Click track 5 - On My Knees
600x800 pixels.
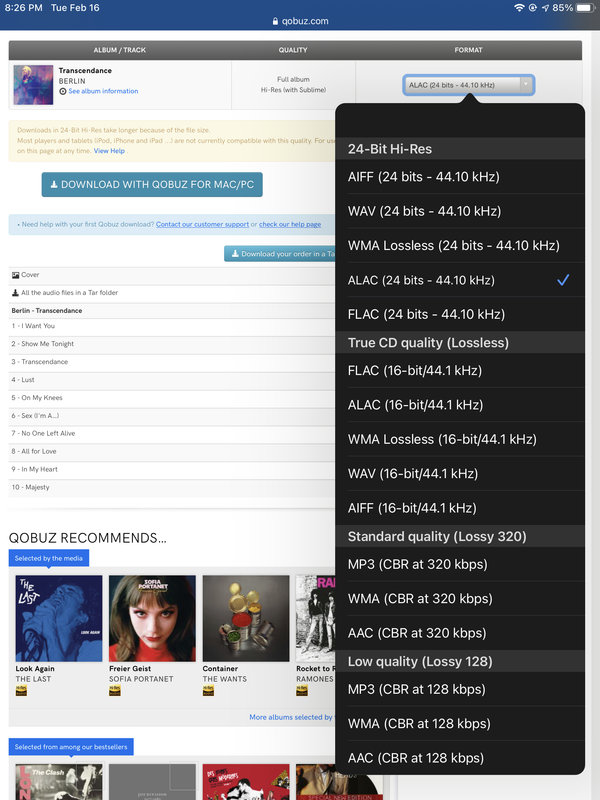coord(172,397)
